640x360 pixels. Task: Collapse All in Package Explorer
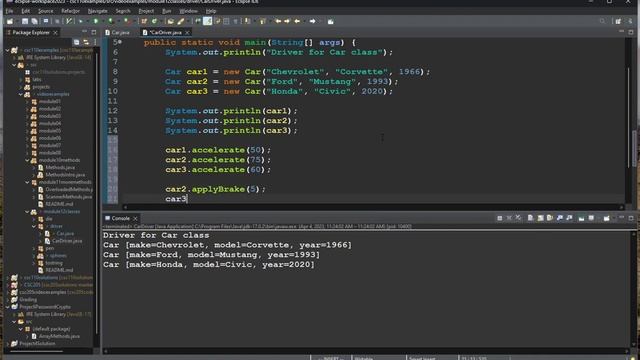pyautogui.click(x=76, y=42)
